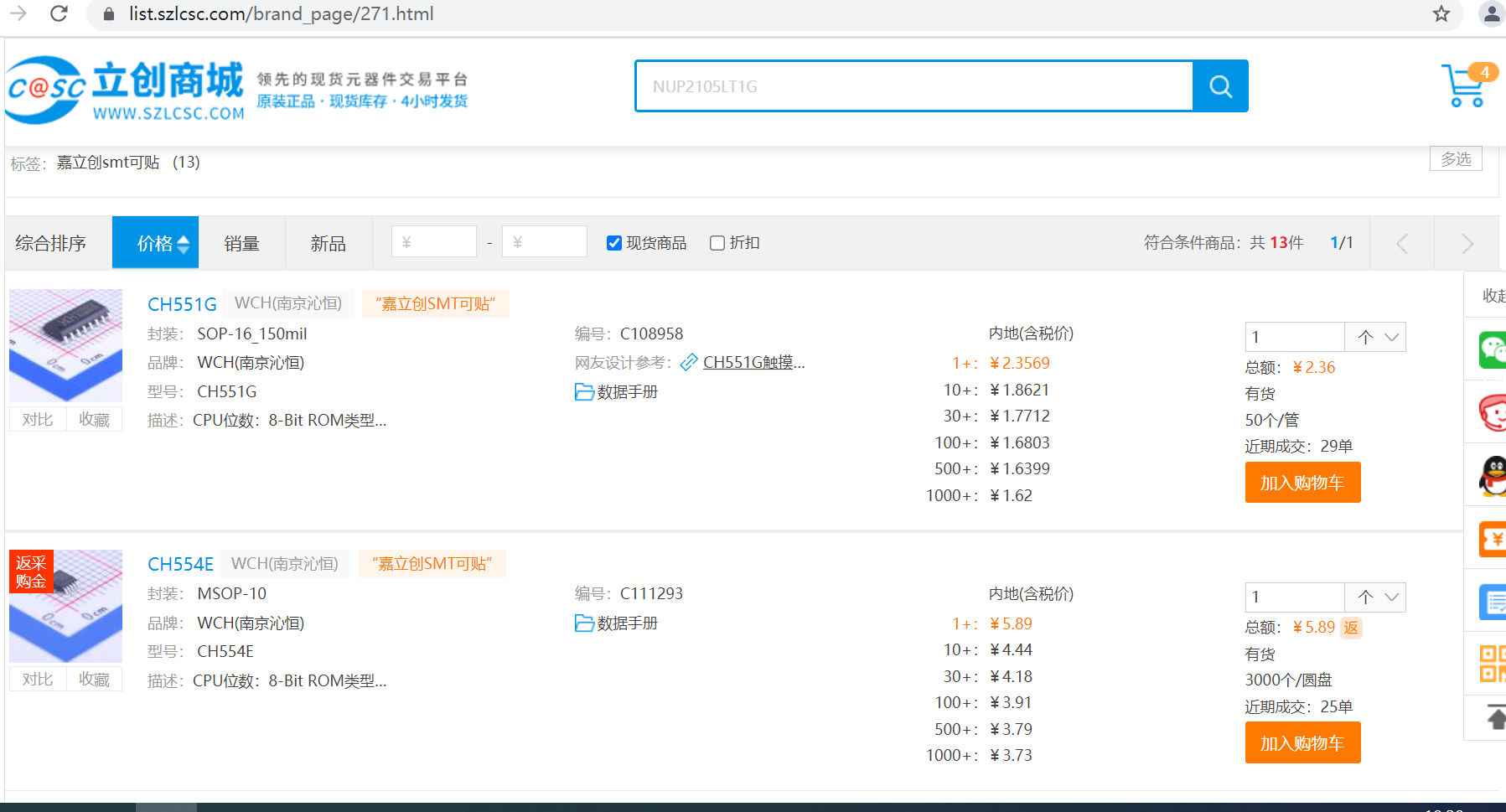The image size is (1506, 812).
Task: Click the MSOP-10 package text
Action: coord(232,593)
